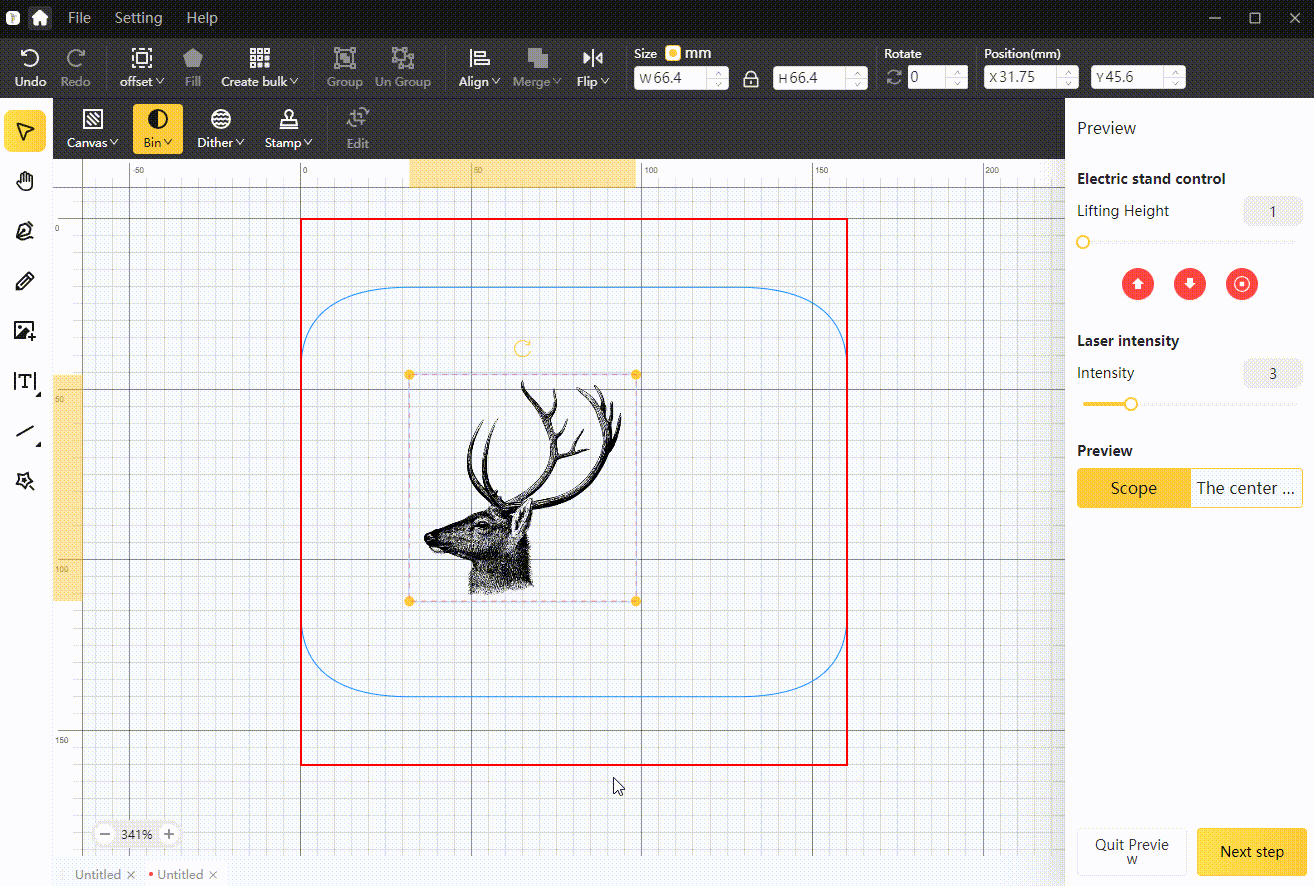Select the pencil tool
Image resolution: width=1314 pixels, height=886 pixels.
[x=25, y=281]
